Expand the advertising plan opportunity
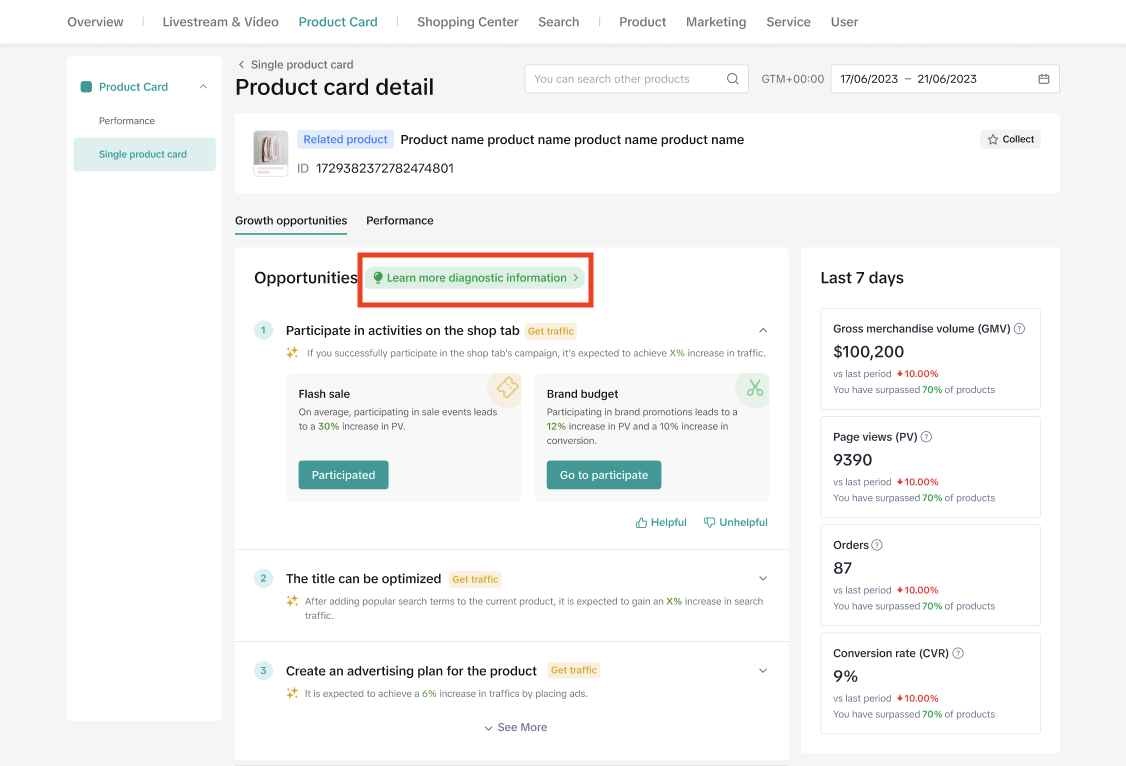This screenshot has width=1126, height=766. 763,670
